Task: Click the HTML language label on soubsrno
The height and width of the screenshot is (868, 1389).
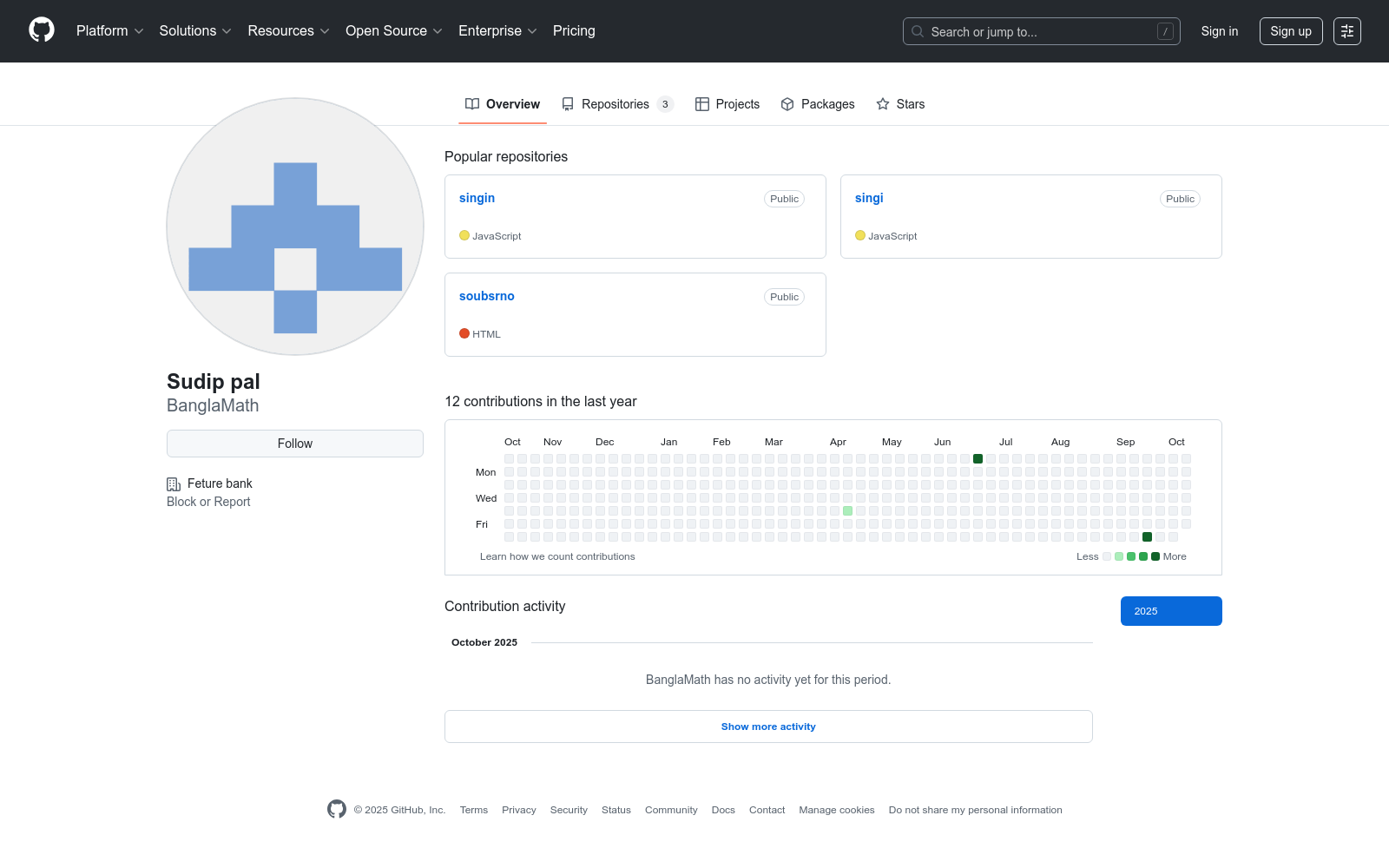Action: pyautogui.click(x=486, y=334)
